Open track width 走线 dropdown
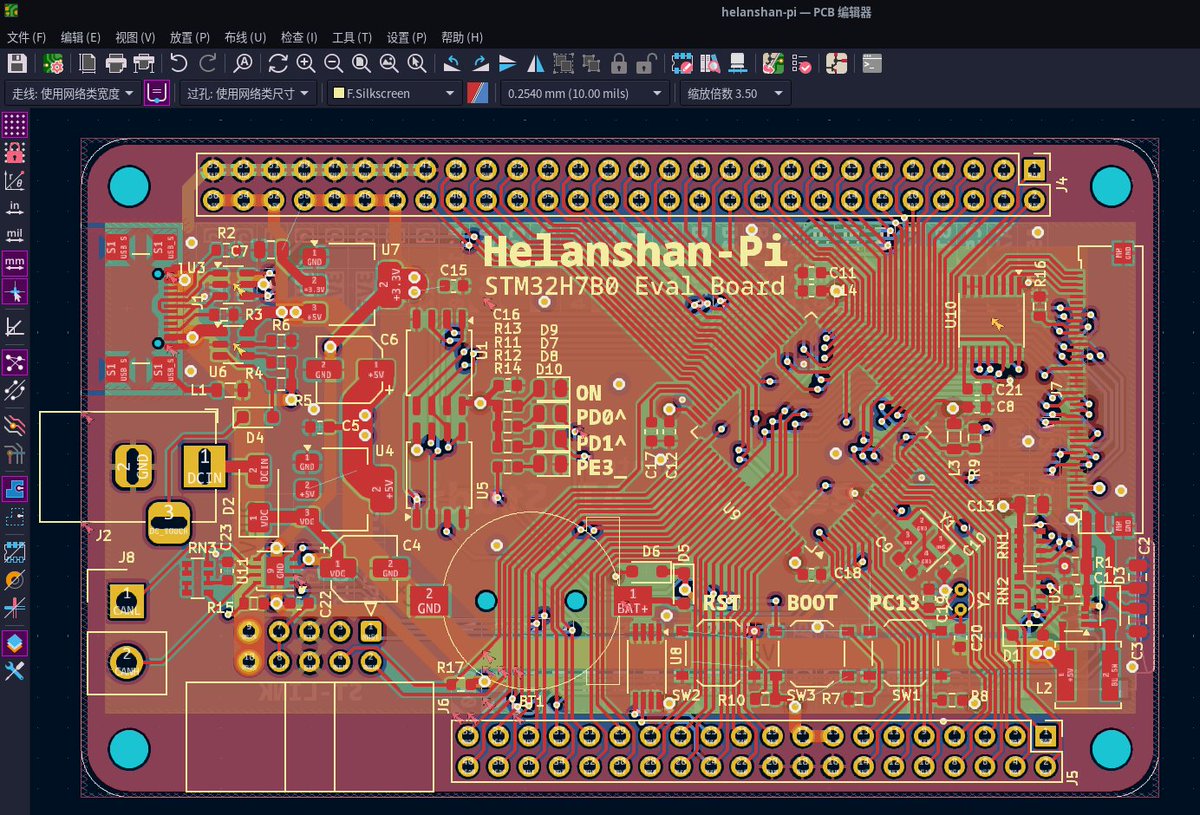 coord(72,94)
